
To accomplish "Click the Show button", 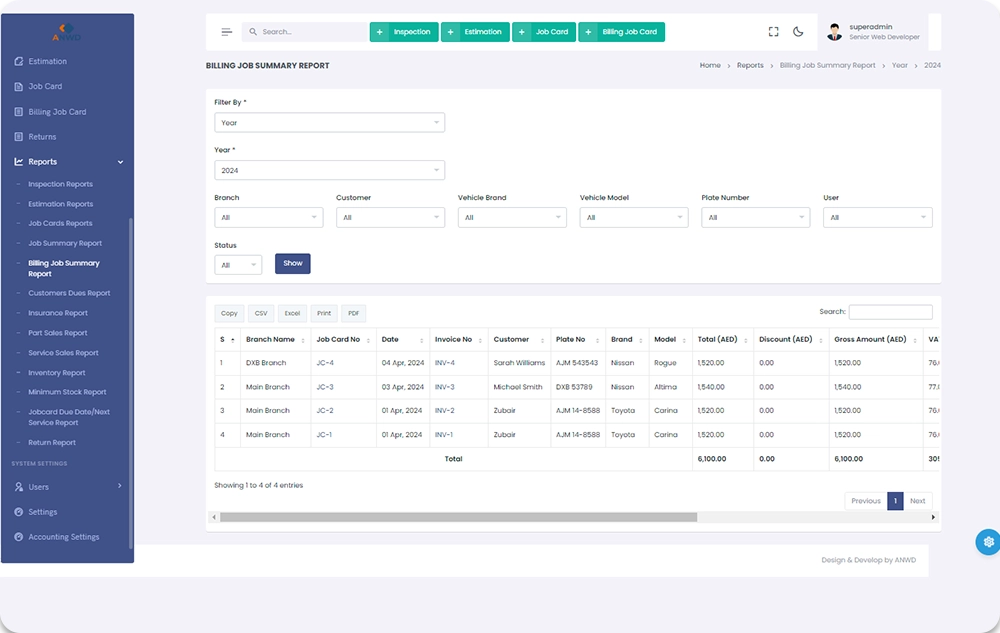I will (292, 264).
